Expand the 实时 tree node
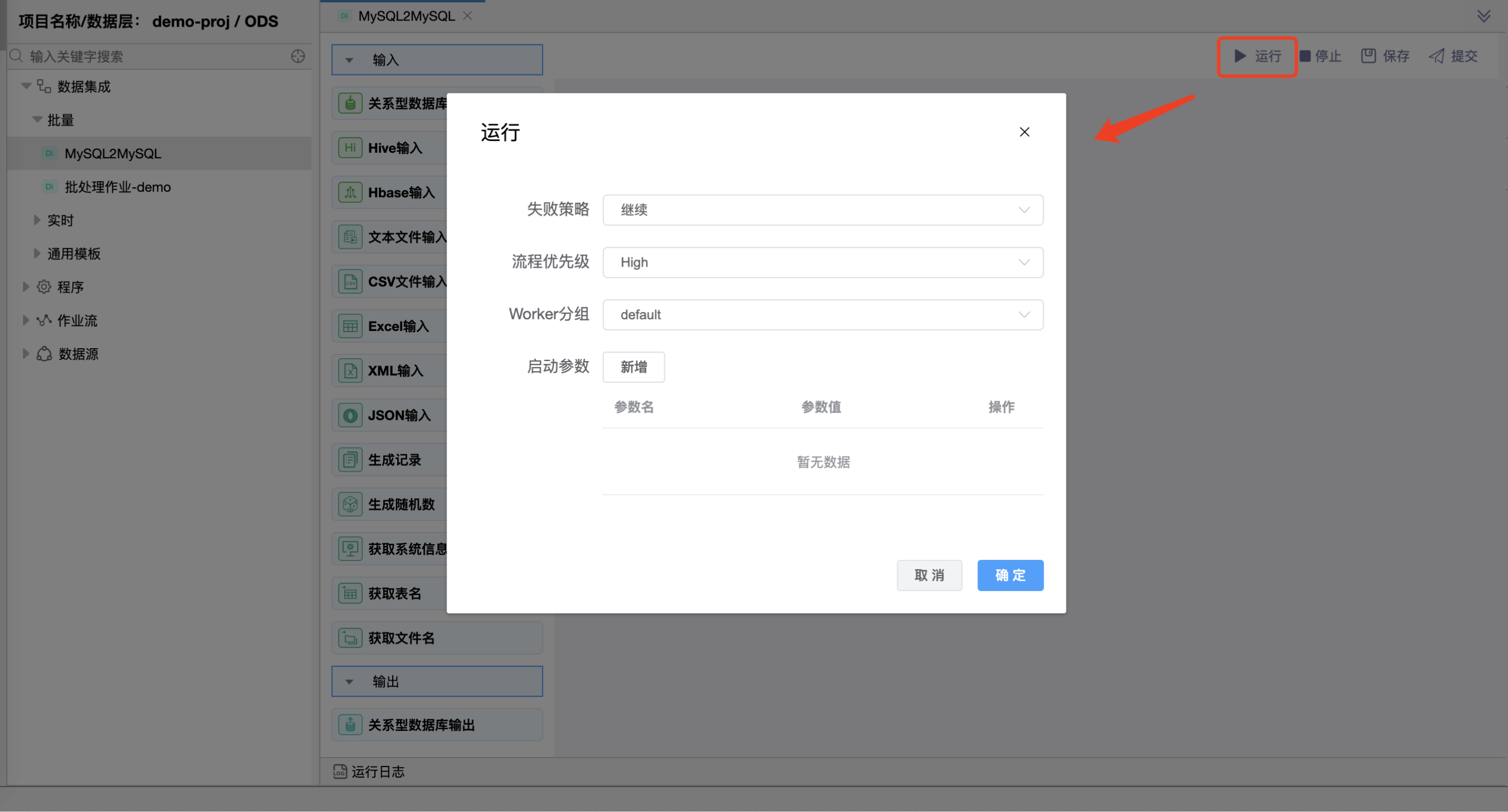This screenshot has width=1508, height=812. coord(37,220)
